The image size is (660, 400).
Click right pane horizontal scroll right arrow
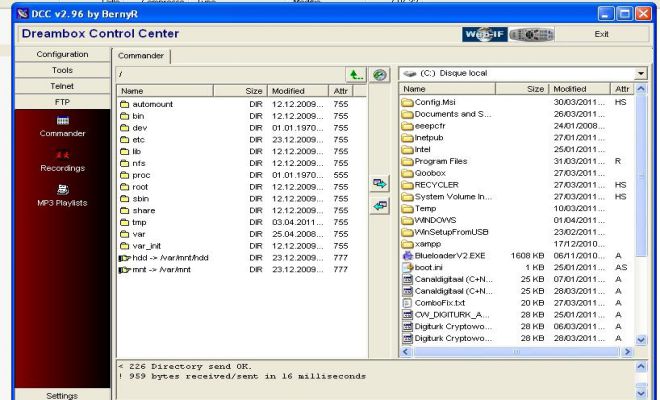tap(627, 352)
